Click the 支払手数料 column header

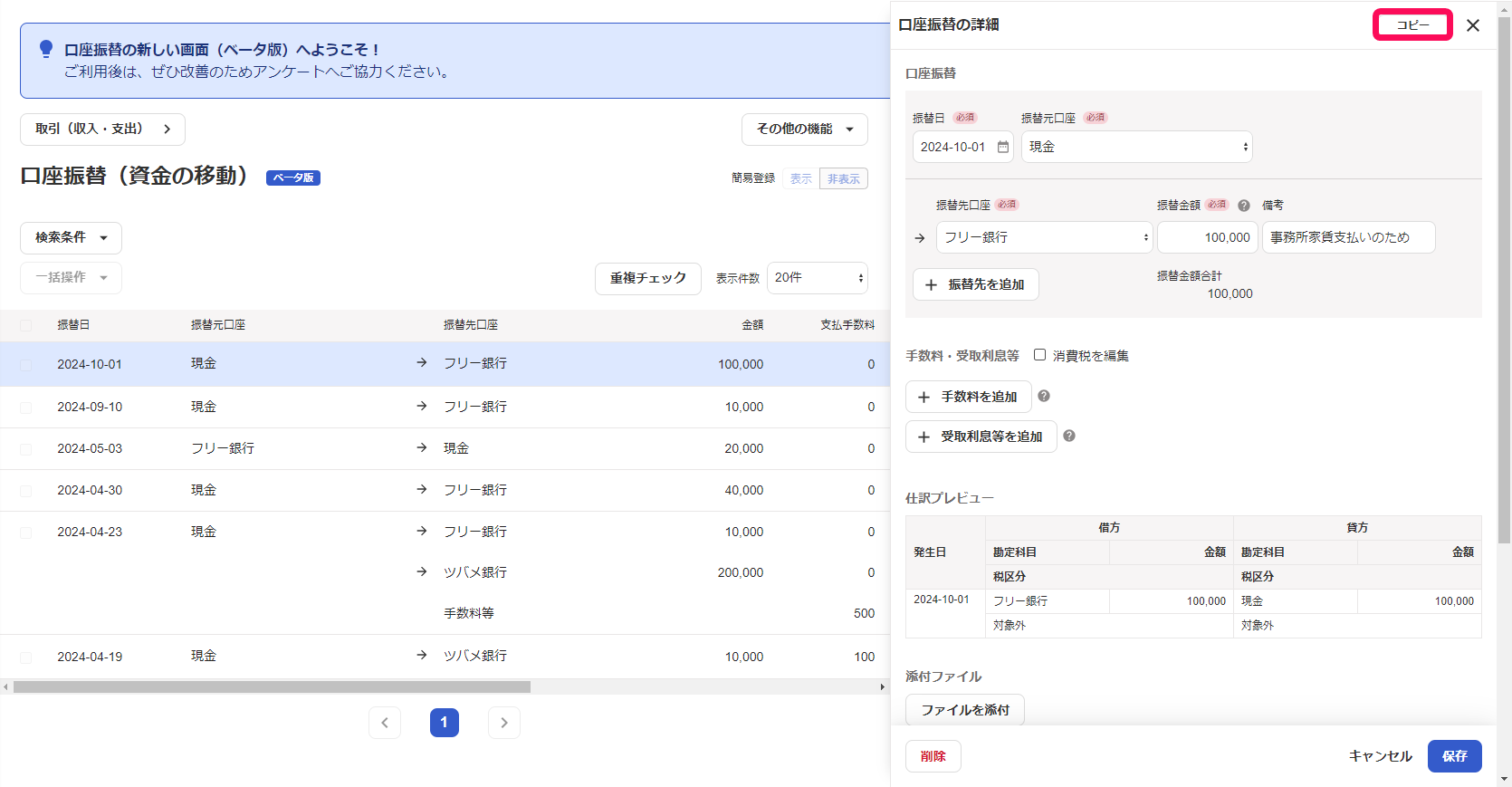(x=847, y=325)
